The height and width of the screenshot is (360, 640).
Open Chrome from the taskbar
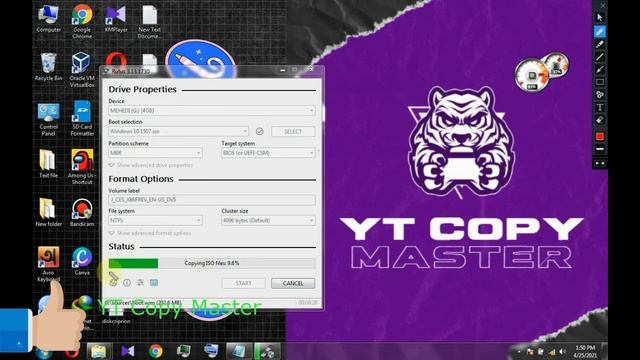156,351
